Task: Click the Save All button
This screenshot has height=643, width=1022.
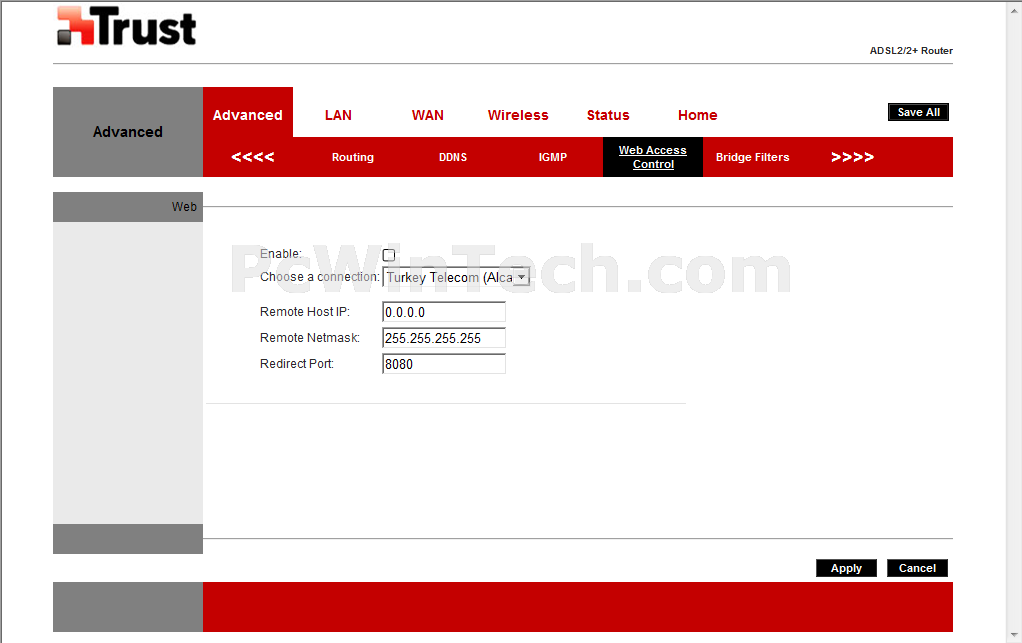Action: [918, 112]
